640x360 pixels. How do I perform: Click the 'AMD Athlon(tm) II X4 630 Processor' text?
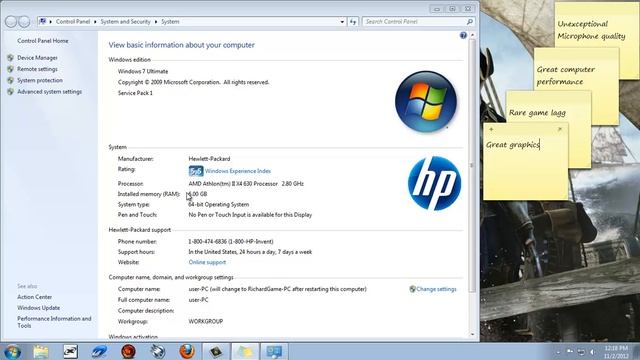[233, 184]
